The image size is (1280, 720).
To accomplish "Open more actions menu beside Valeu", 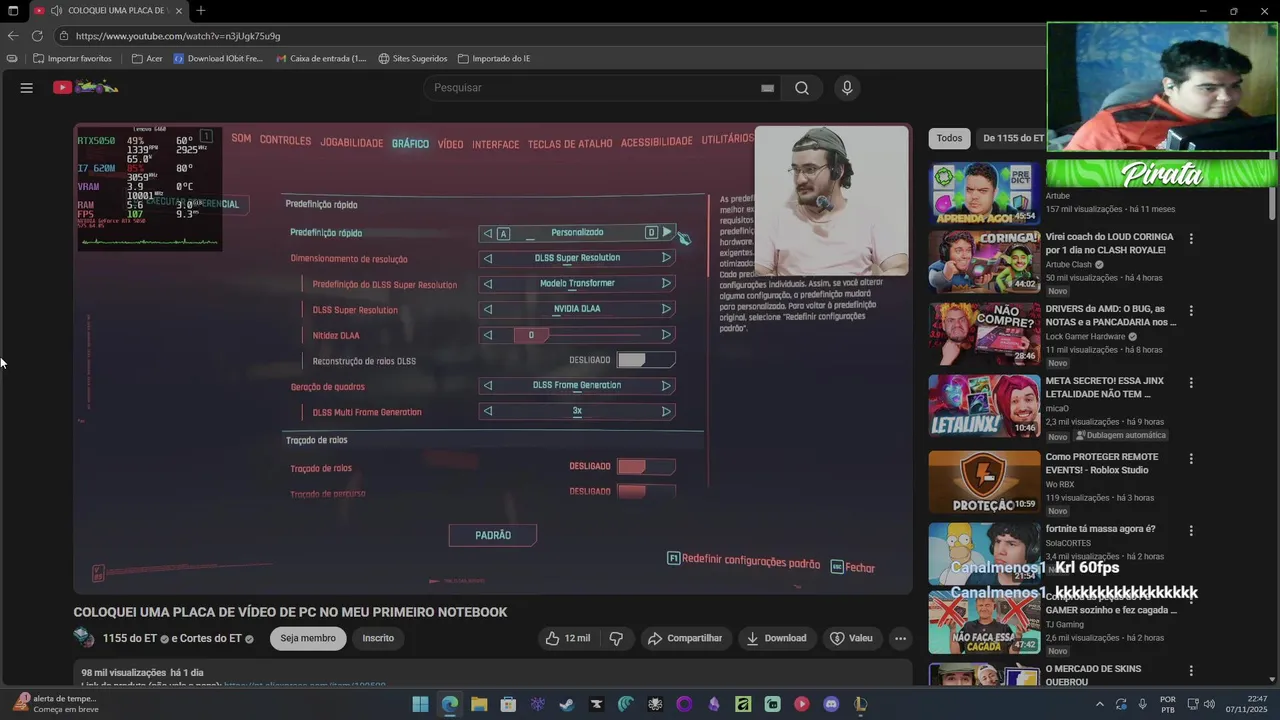I will (x=900, y=638).
